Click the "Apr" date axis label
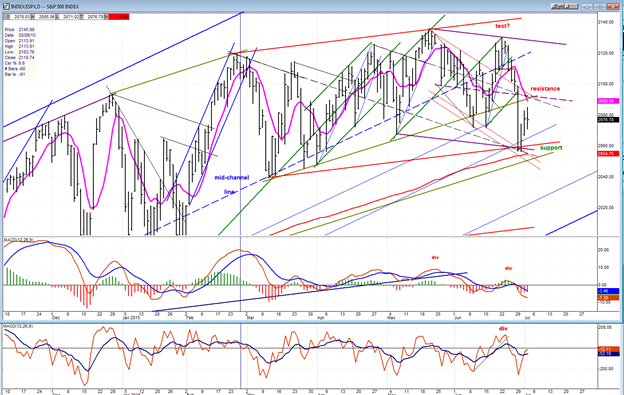This screenshot has width=624, height=395. (x=321, y=318)
